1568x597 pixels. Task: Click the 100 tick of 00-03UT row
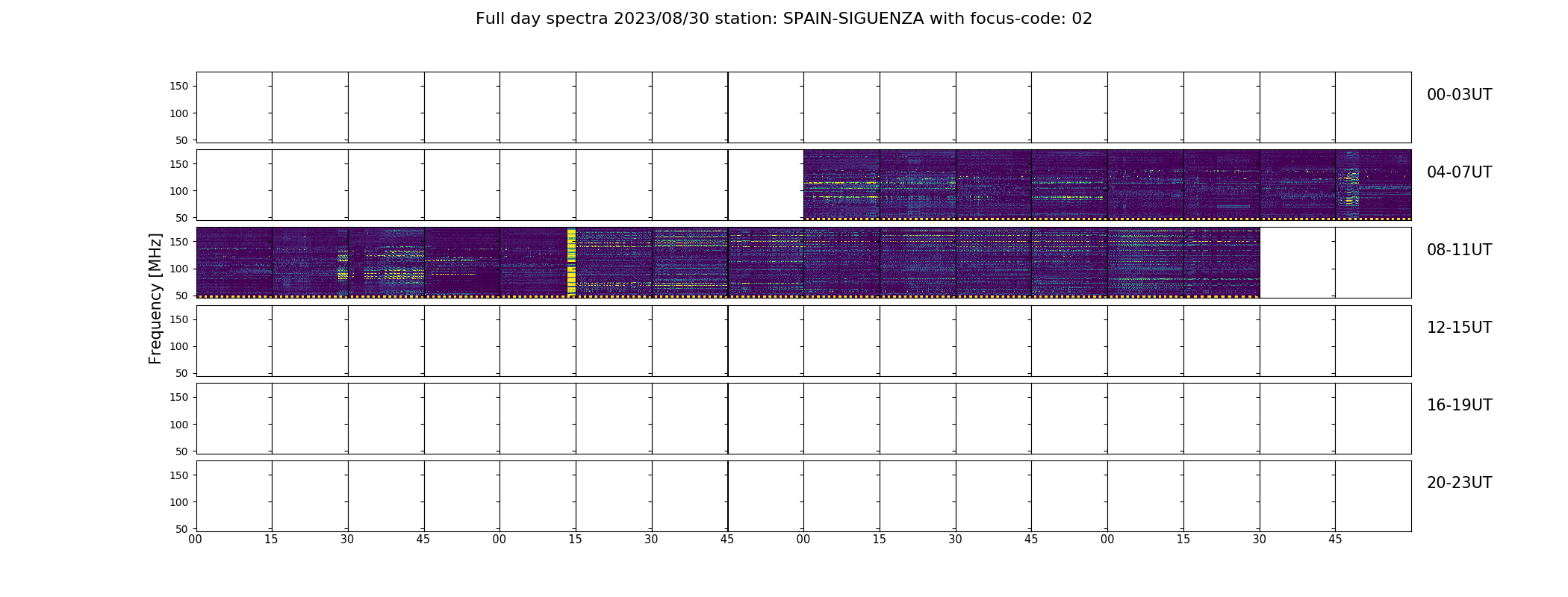(179, 113)
